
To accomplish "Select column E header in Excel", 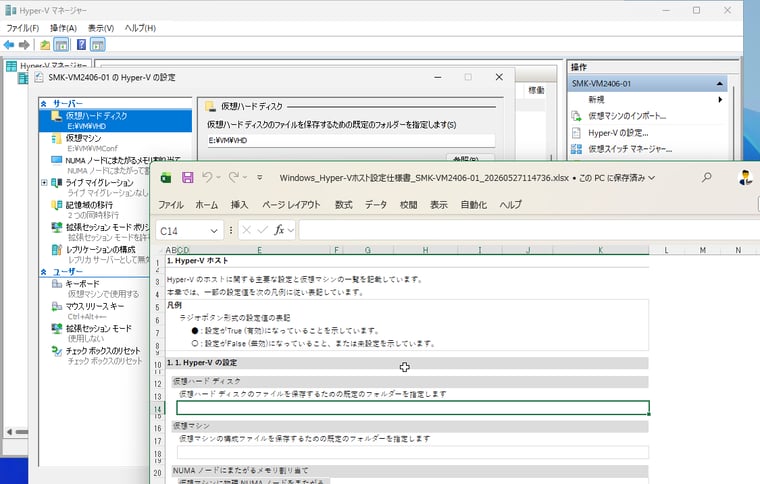I will pos(260,250).
